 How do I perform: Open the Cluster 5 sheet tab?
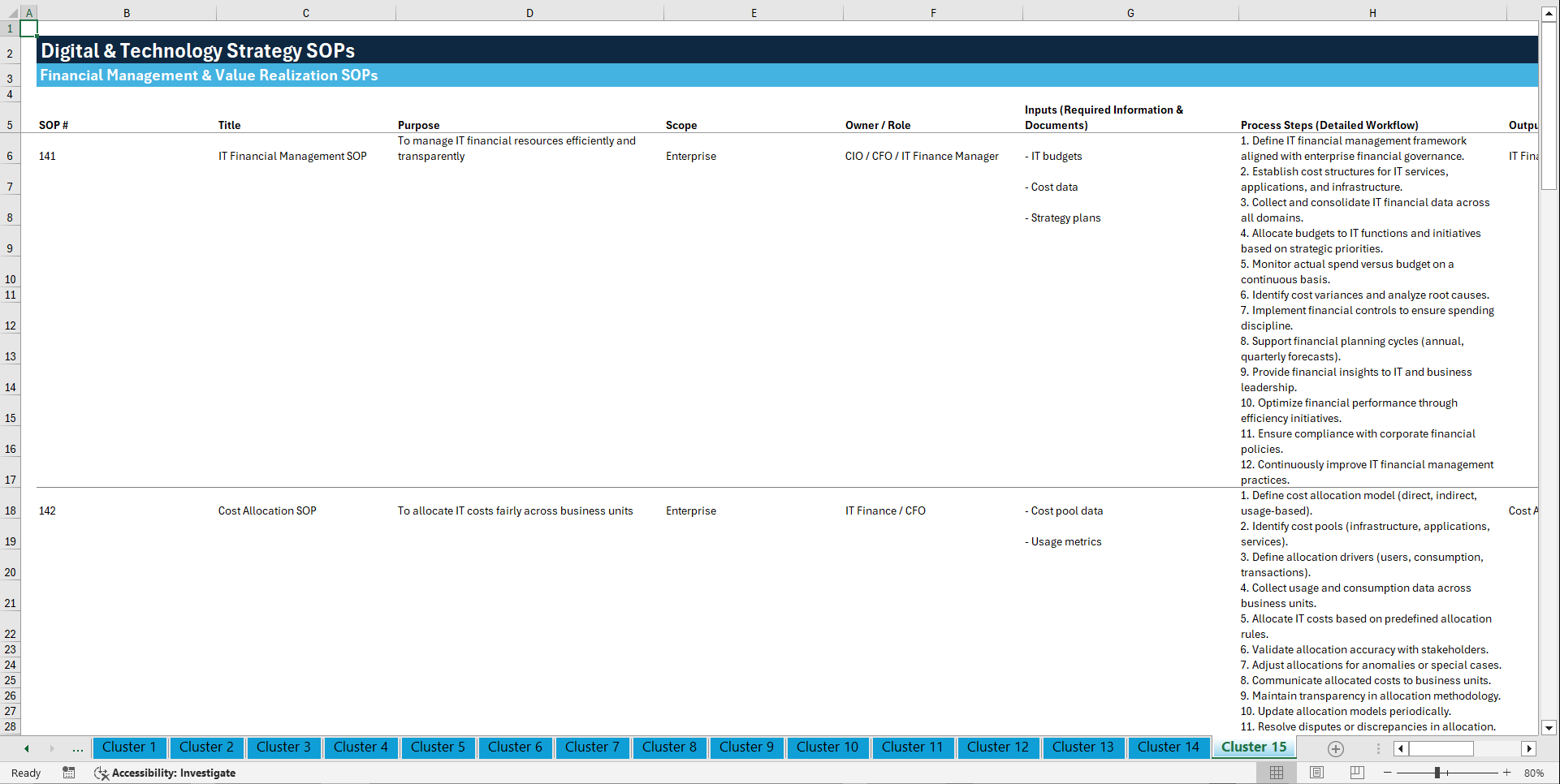(438, 747)
